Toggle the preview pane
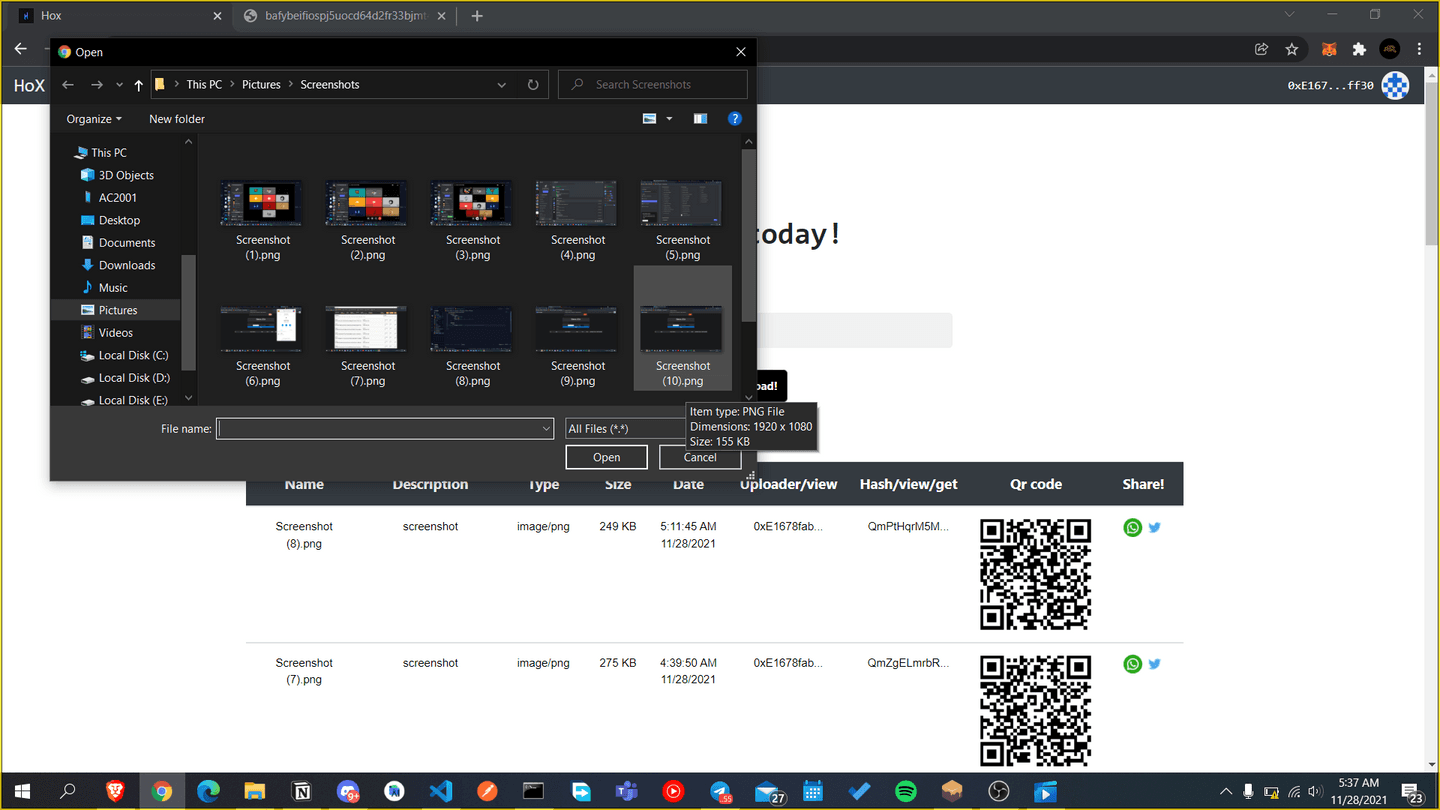The height and width of the screenshot is (810, 1440). click(700, 119)
